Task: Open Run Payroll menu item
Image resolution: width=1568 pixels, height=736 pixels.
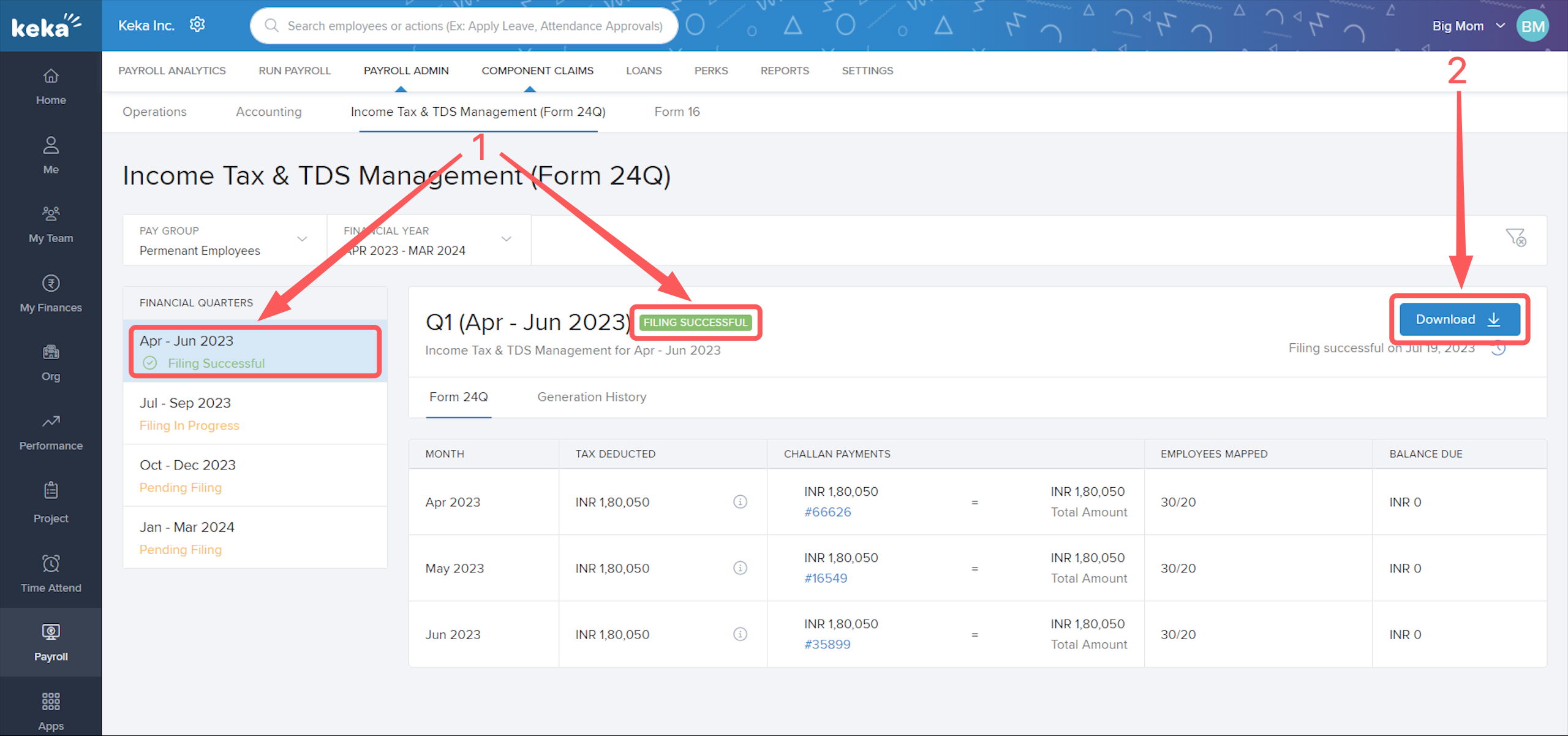Action: (x=295, y=70)
